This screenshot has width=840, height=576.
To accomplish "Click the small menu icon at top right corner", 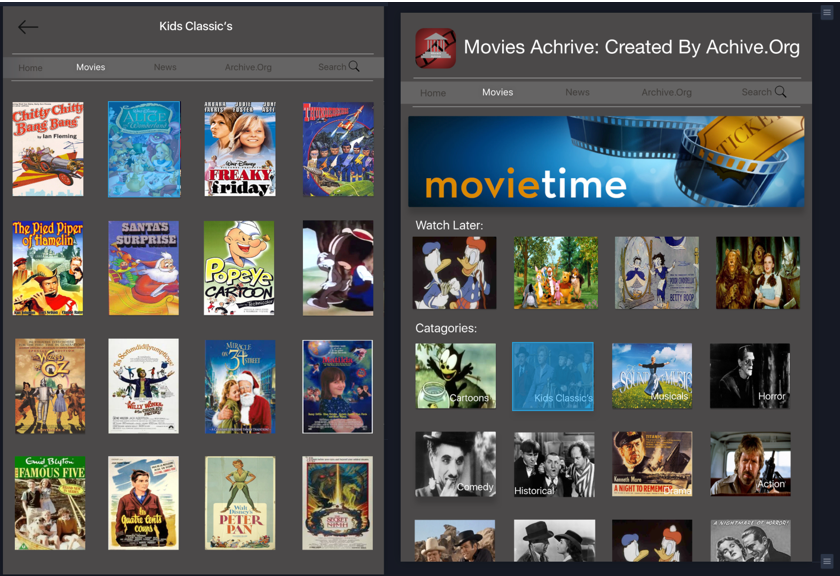I will click(x=826, y=12).
